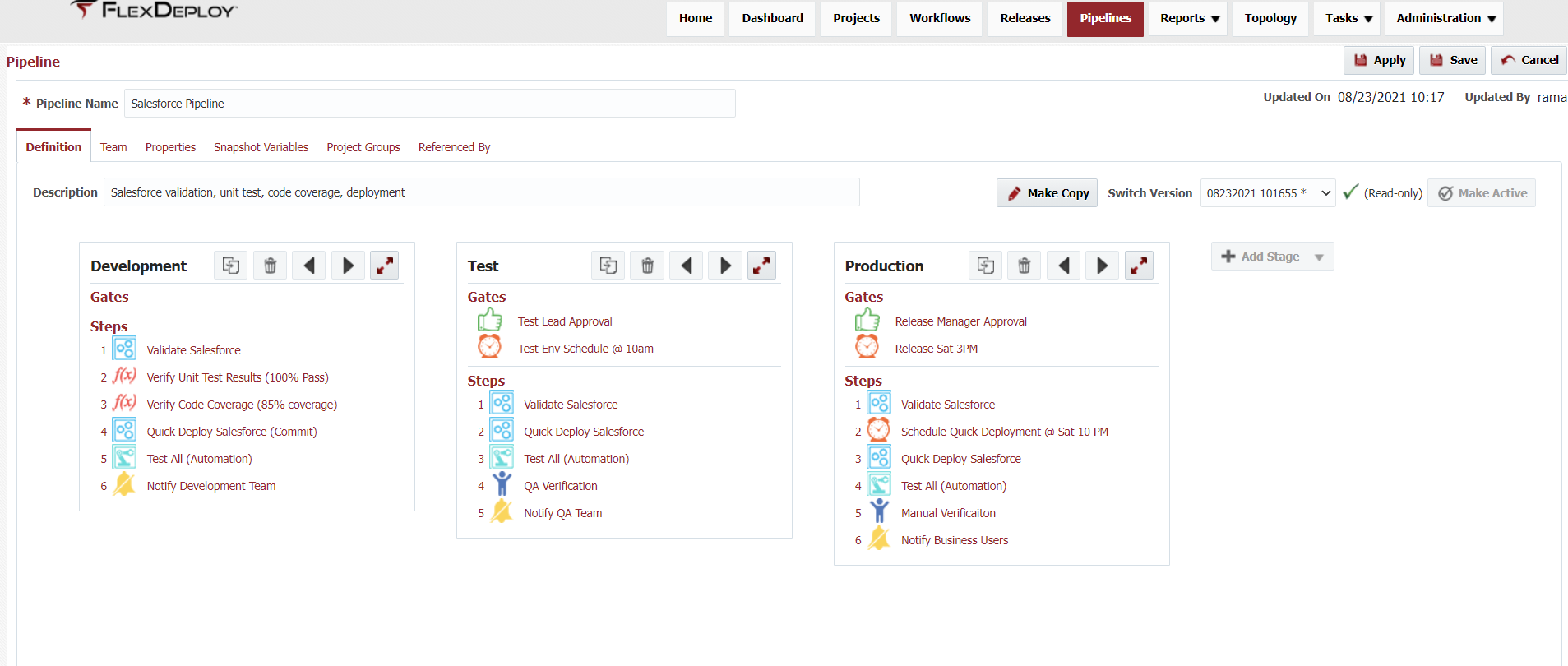
Task: Expand the Test stage view
Action: (761, 266)
